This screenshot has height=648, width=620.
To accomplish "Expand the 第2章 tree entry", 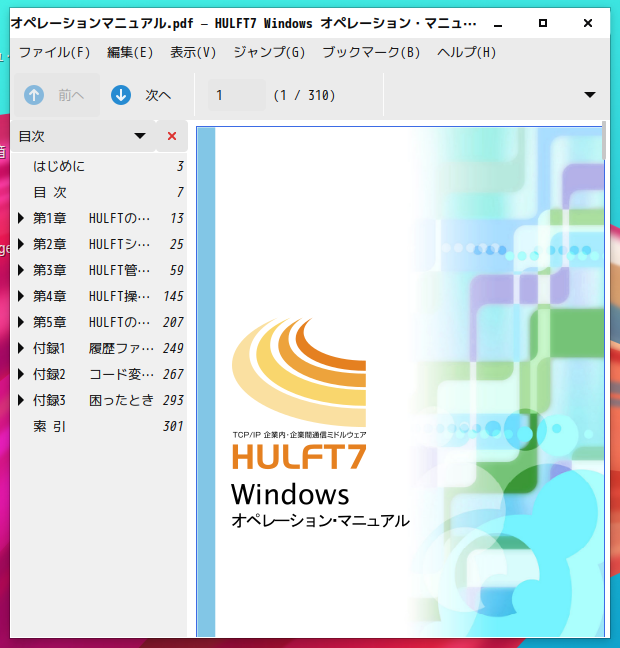I will (x=20, y=244).
